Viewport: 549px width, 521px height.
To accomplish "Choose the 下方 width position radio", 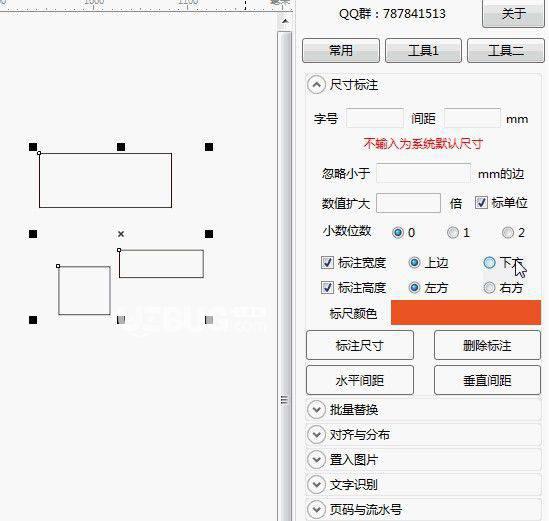I will tap(489, 263).
